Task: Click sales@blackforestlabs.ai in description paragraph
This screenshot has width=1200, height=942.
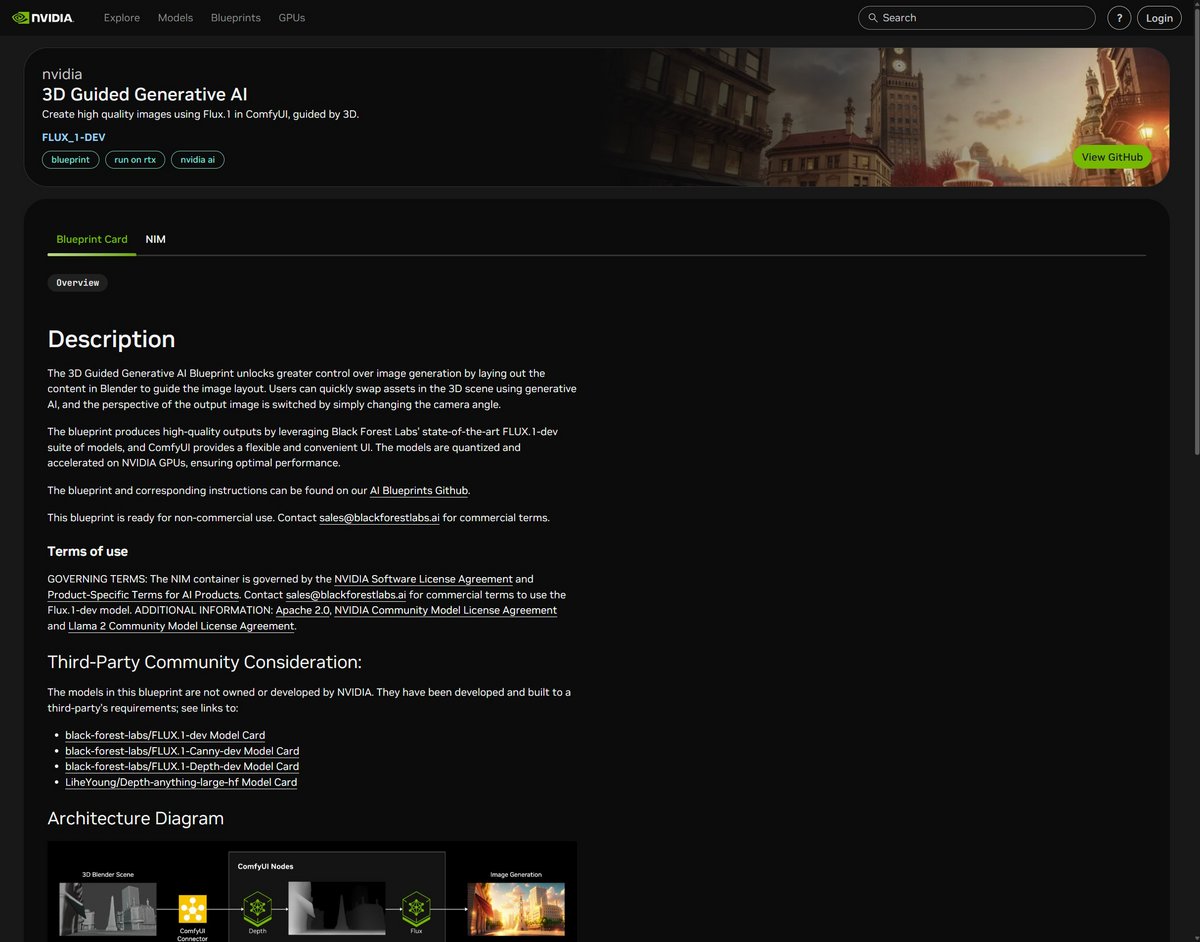Action: [x=379, y=518]
